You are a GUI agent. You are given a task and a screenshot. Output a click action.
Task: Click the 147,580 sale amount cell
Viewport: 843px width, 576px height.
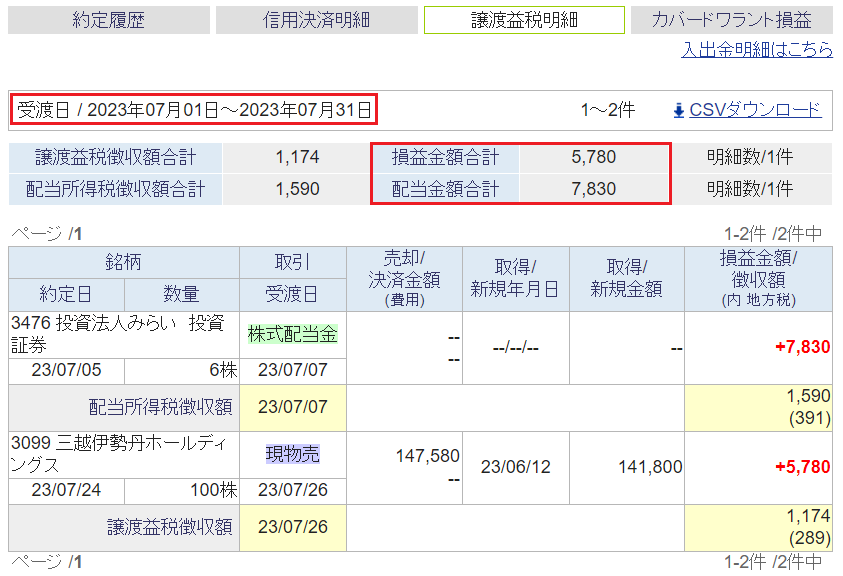pyautogui.click(x=427, y=456)
